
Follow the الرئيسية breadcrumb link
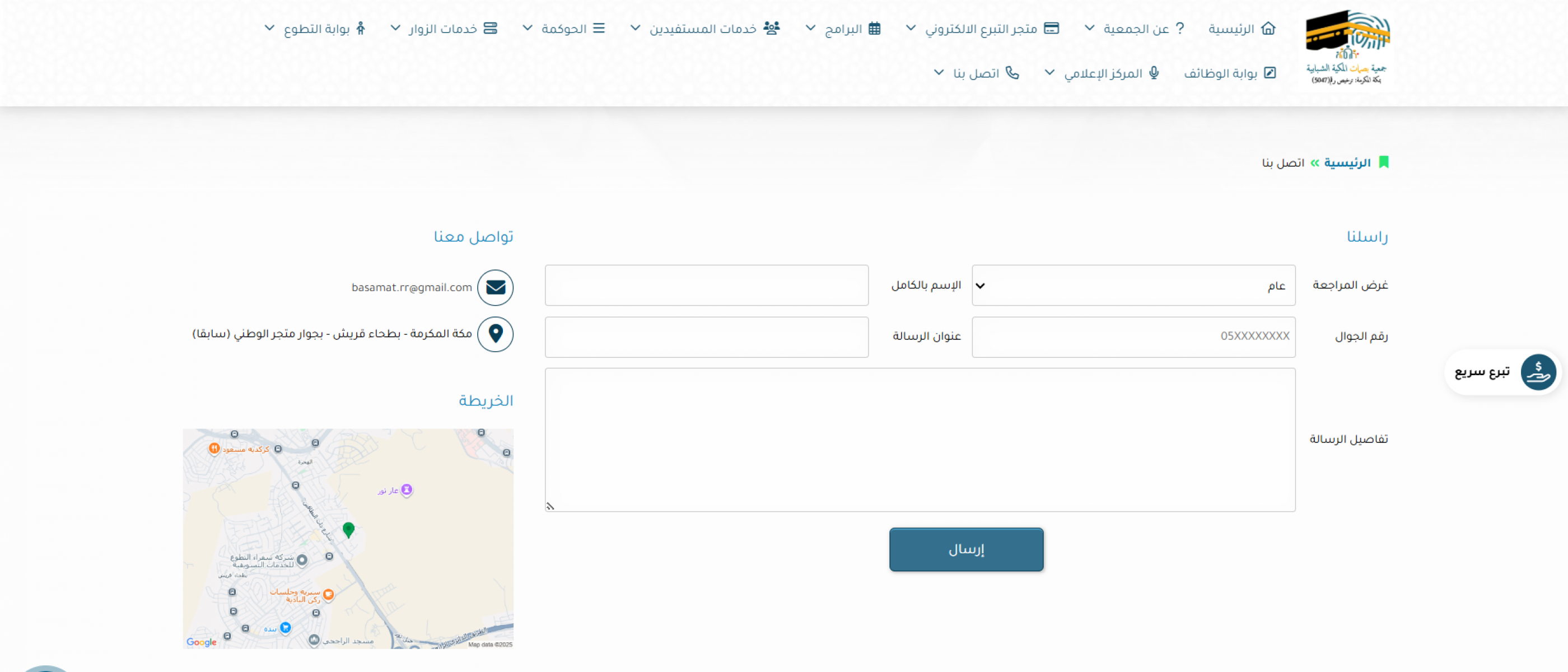tap(1347, 163)
